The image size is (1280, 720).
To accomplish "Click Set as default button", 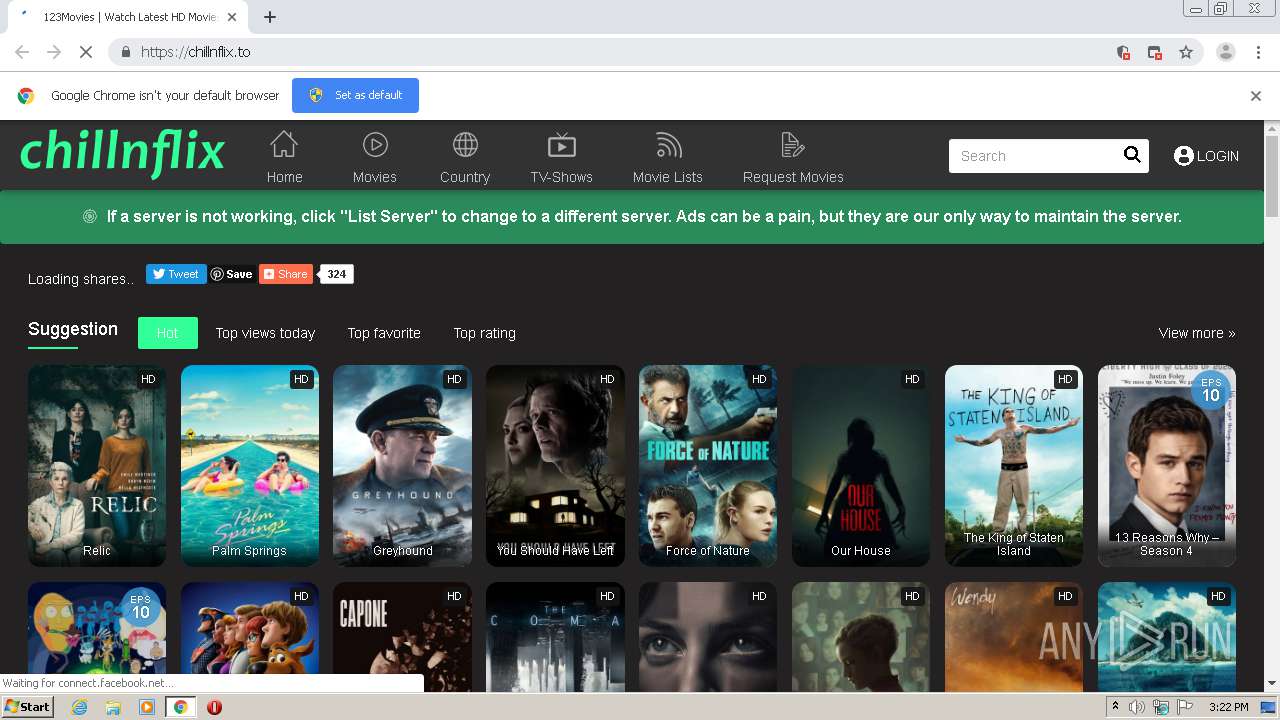I will pyautogui.click(x=355, y=95).
